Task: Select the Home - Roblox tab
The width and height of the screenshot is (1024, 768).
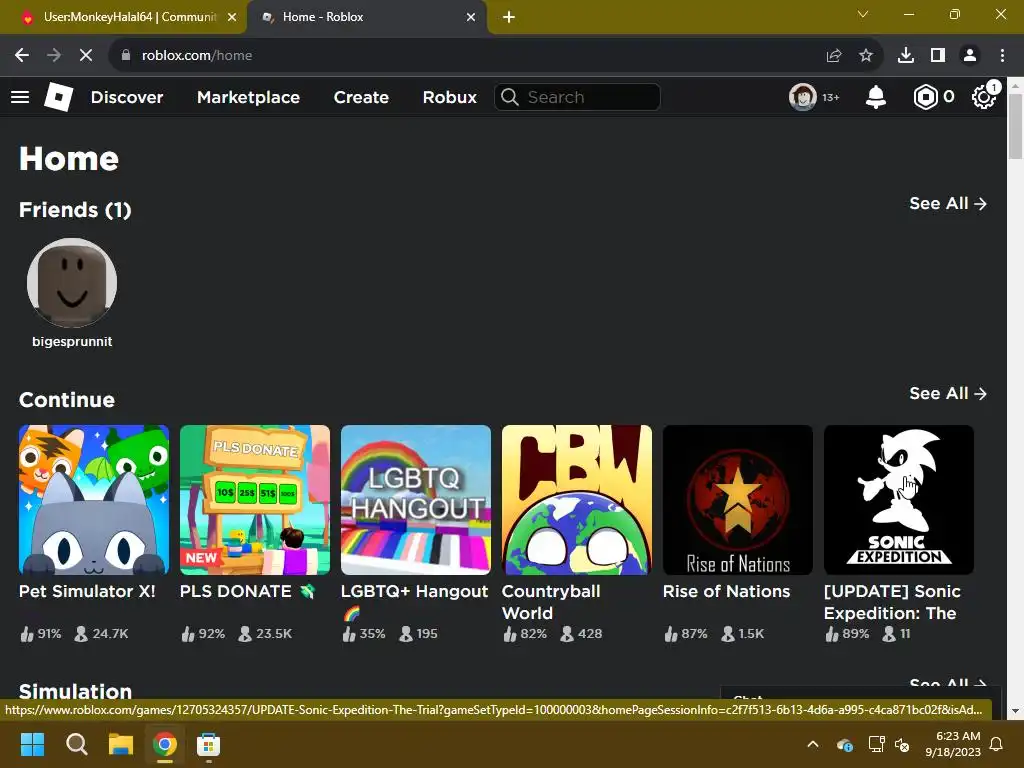Action: click(x=367, y=17)
